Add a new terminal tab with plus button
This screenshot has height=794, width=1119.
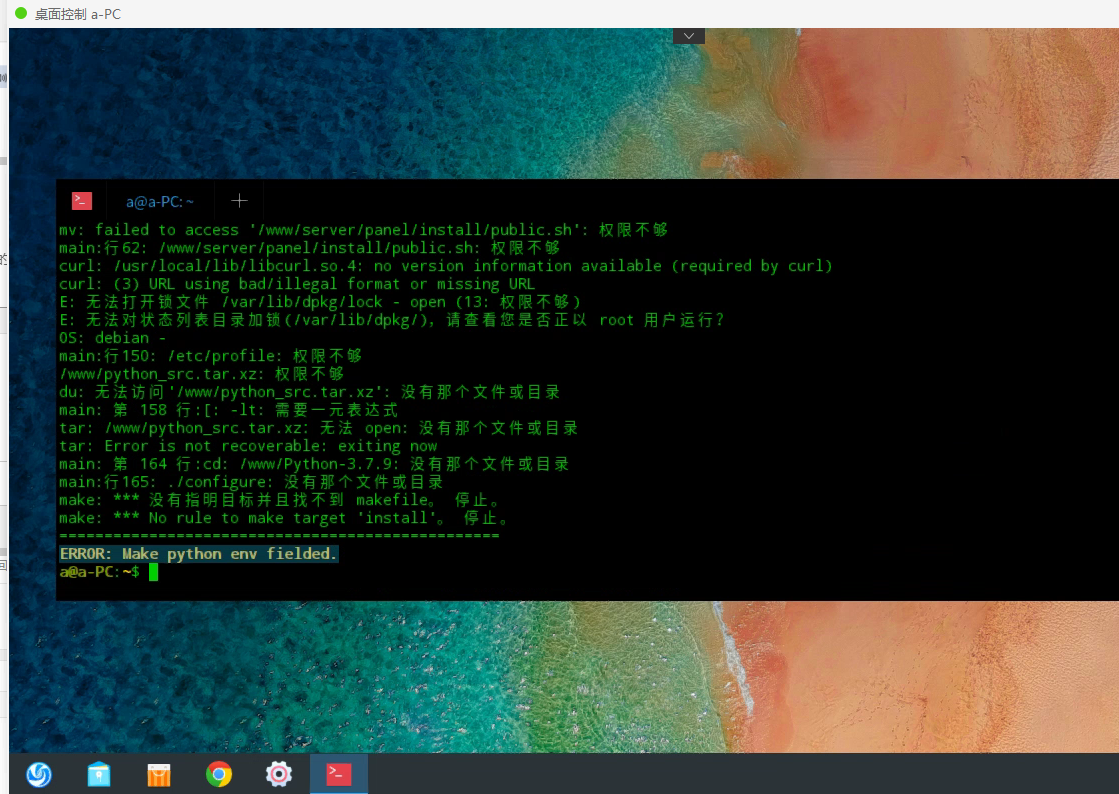click(x=239, y=201)
